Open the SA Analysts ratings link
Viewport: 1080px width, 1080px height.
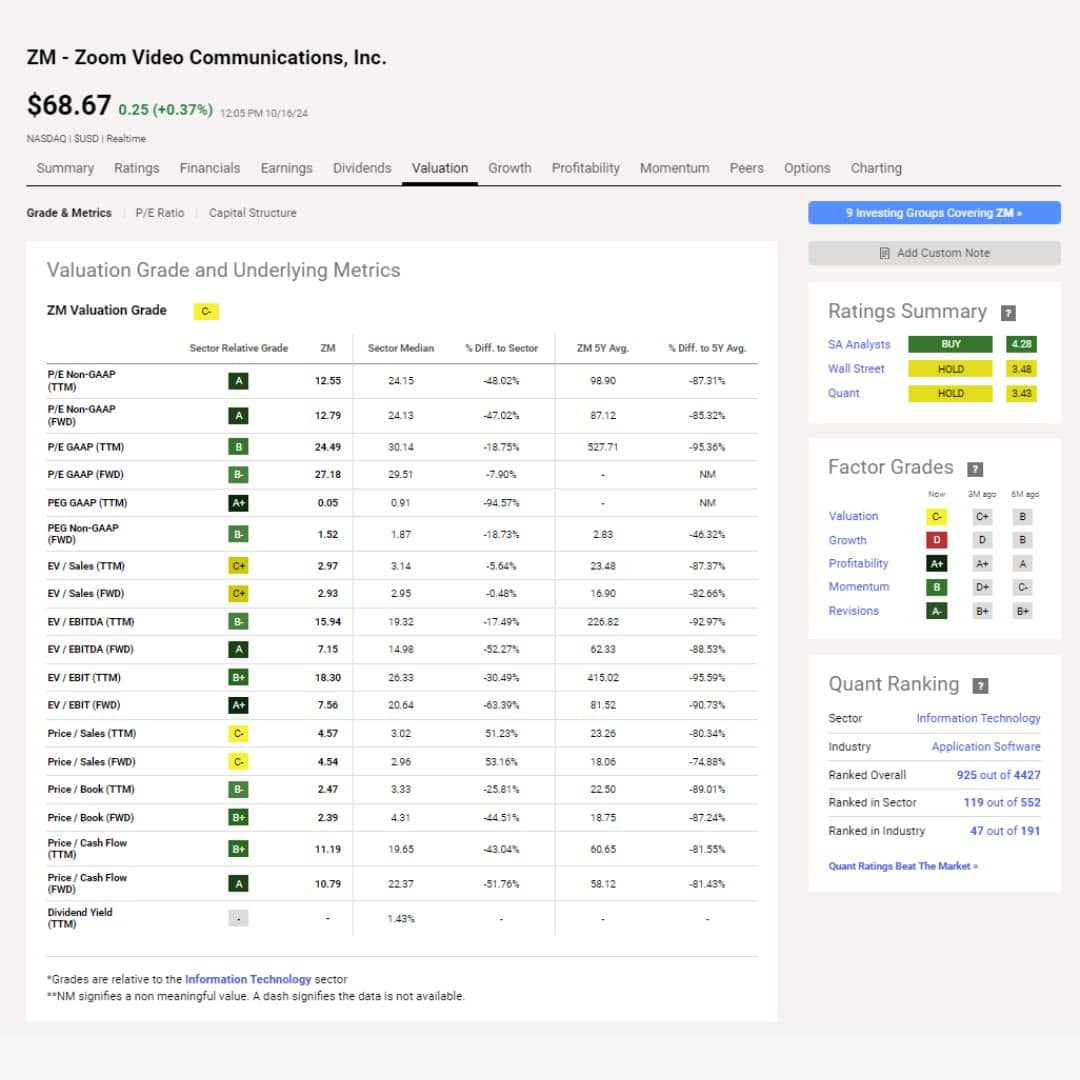859,344
